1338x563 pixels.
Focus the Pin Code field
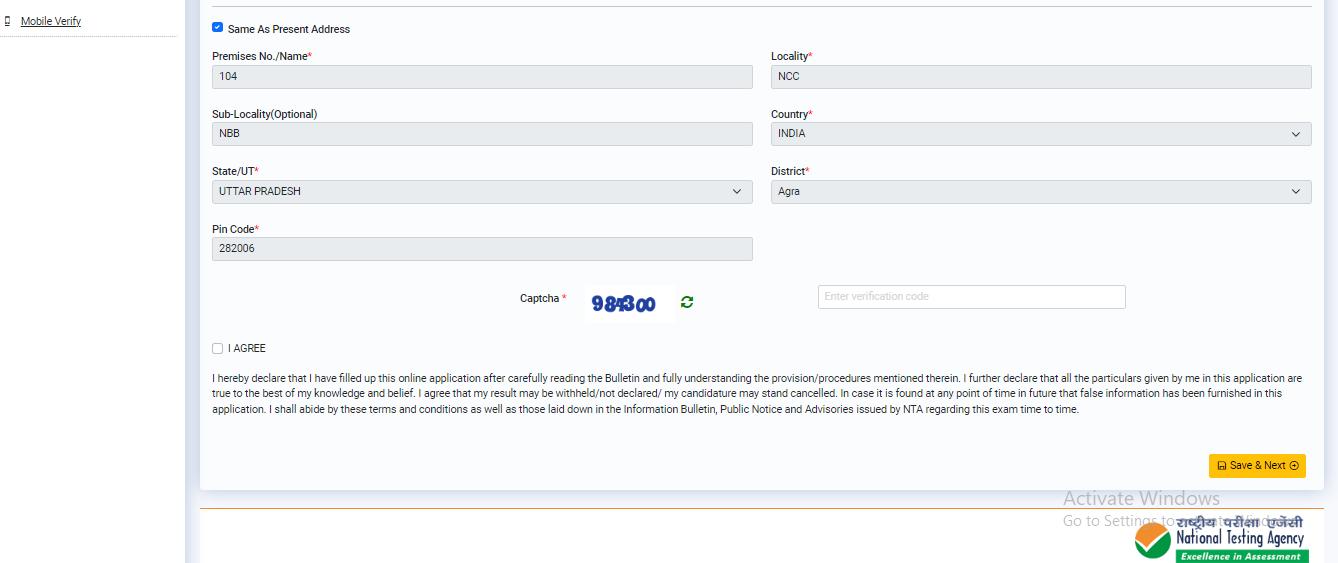(x=481, y=249)
